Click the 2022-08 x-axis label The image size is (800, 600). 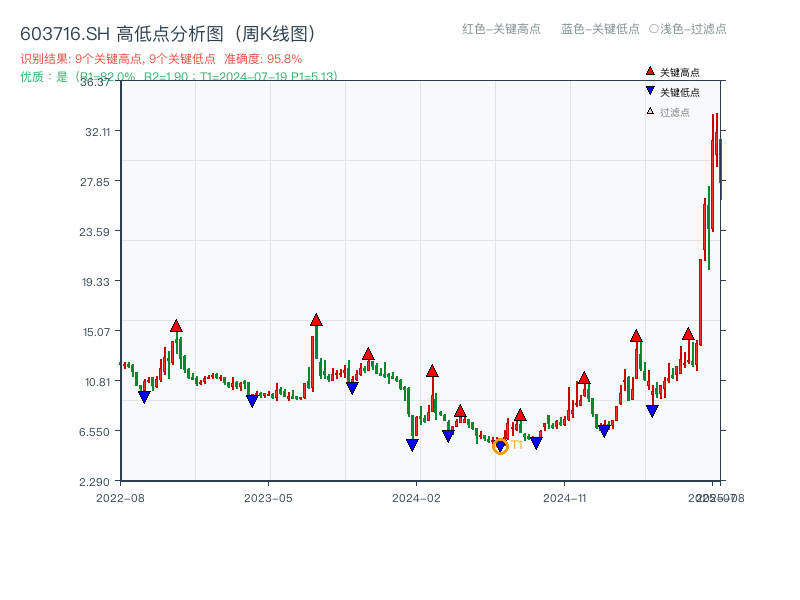pos(120,498)
